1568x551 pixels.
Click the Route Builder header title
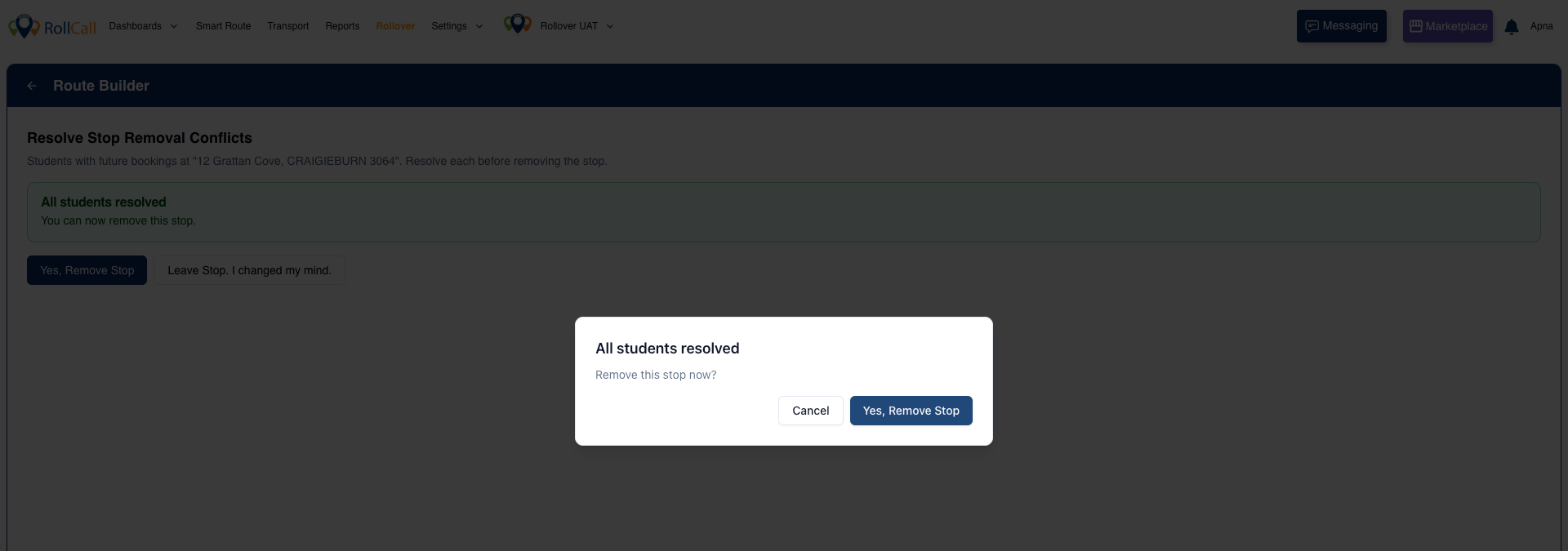click(x=101, y=86)
